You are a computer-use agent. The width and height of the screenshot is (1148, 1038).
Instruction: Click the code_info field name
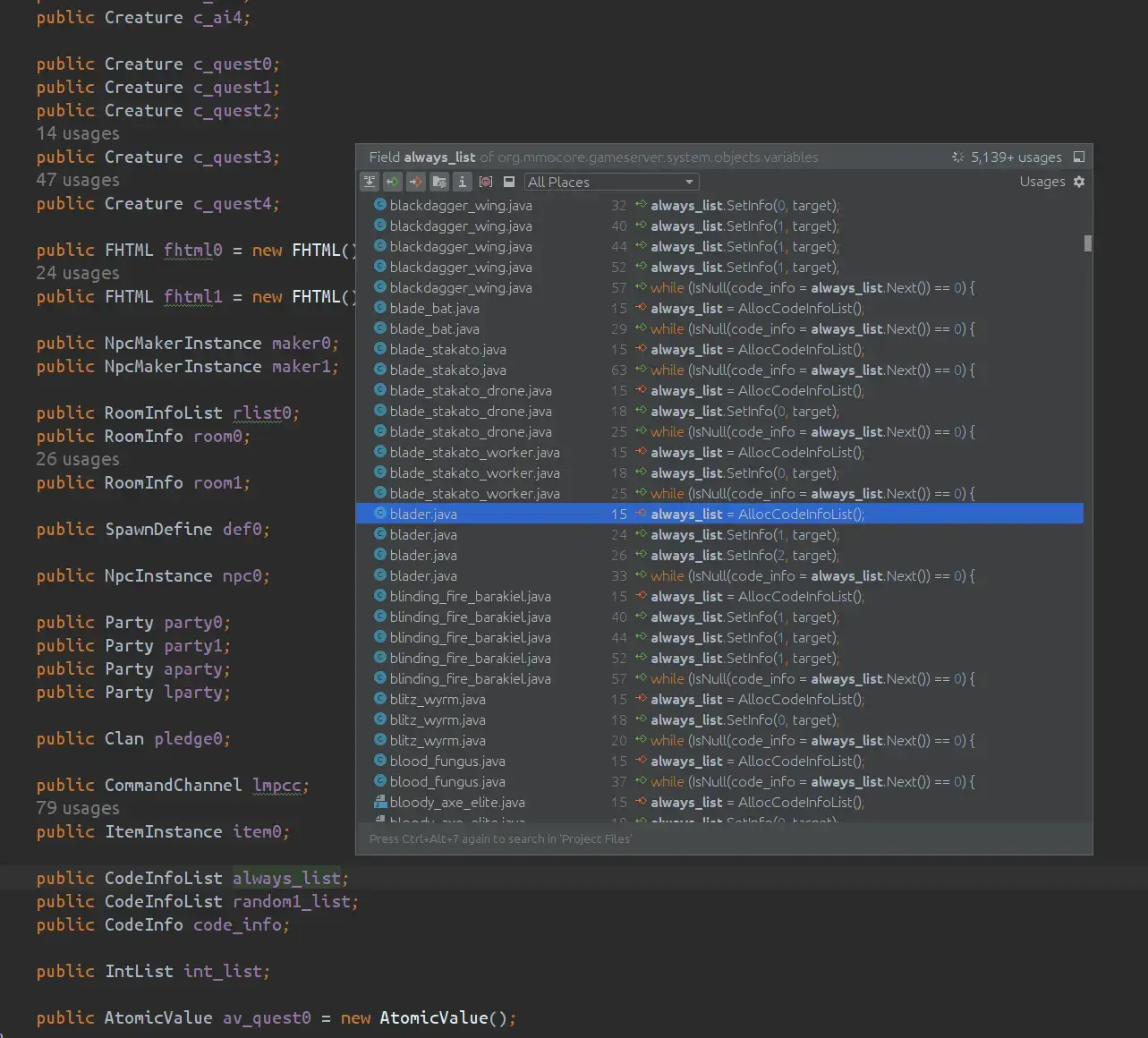click(x=237, y=924)
